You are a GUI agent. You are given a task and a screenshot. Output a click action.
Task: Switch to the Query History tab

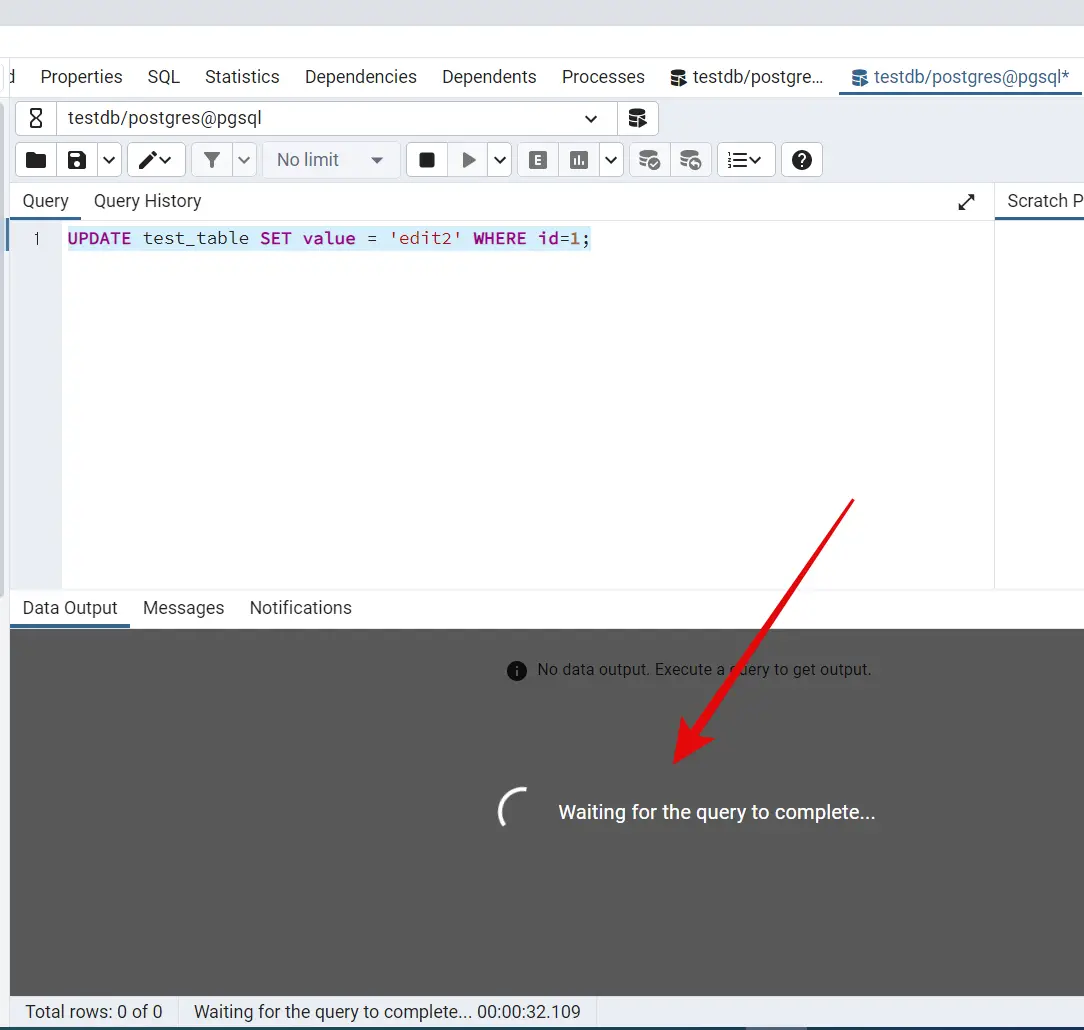pos(147,201)
